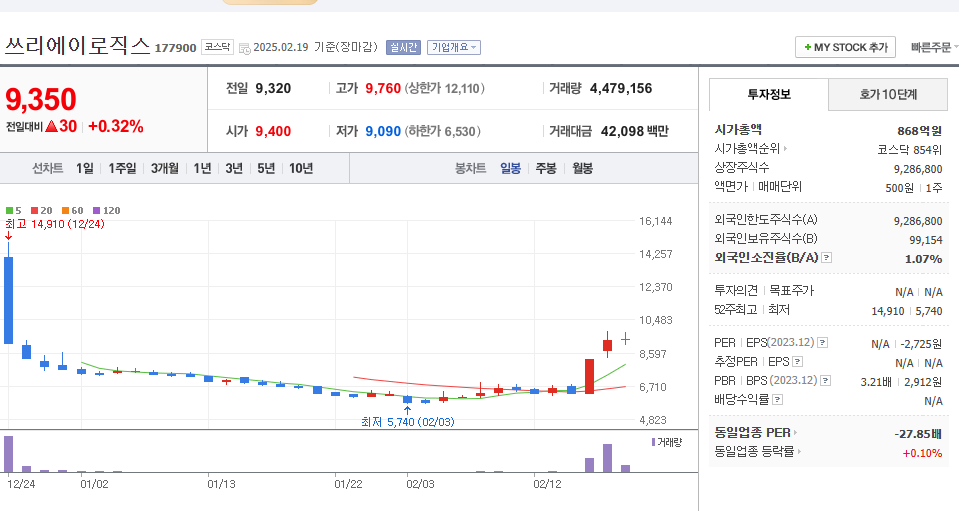Click the 외국인소진율 value 1.07%
The width and height of the screenshot is (963, 511).
924,259
